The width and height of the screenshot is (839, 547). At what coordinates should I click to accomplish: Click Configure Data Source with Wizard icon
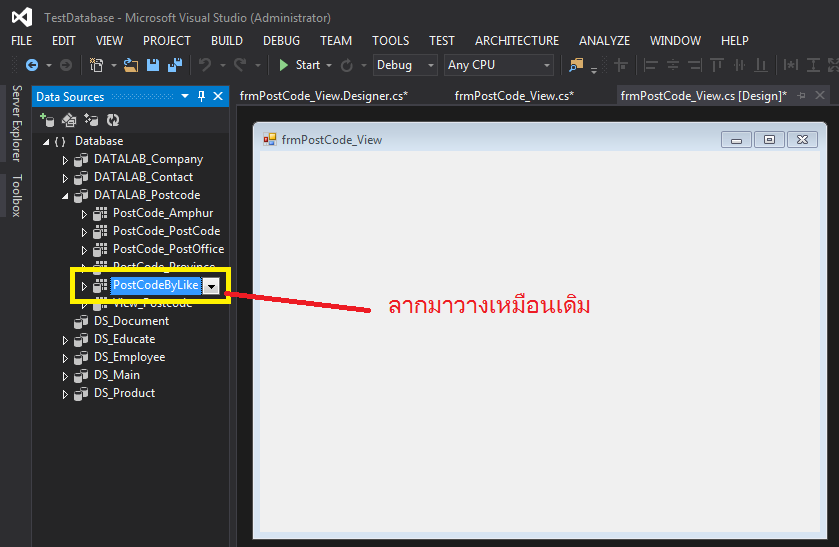(91, 120)
